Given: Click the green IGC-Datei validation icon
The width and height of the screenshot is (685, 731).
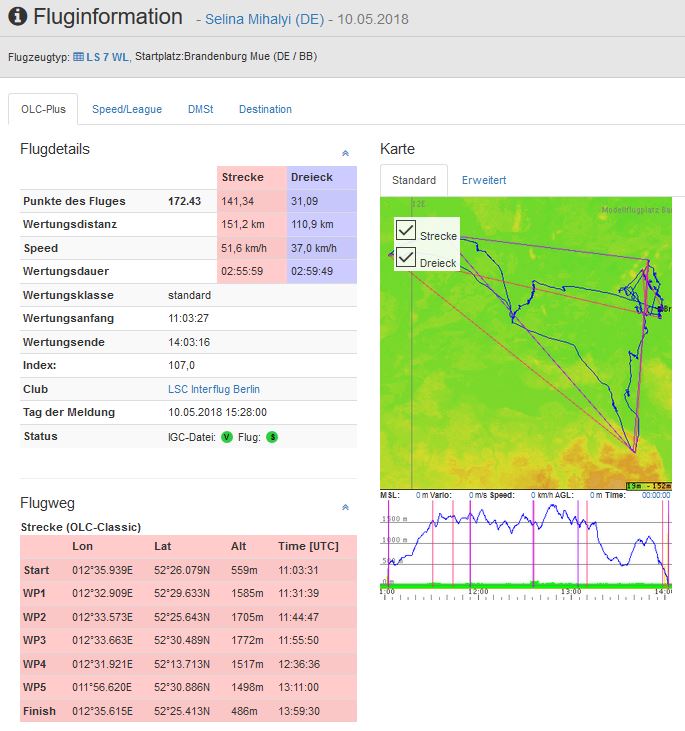Looking at the screenshot, I should pyautogui.click(x=227, y=437).
